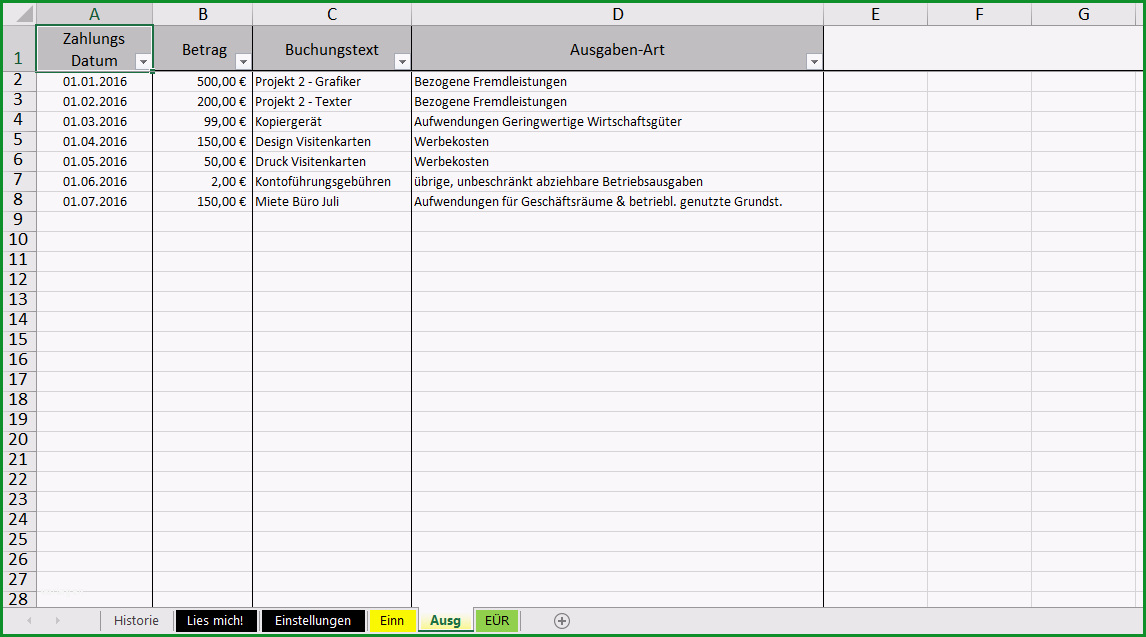Viewport: 1146px width, 637px height.
Task: Select column G header
Action: pos(1084,14)
